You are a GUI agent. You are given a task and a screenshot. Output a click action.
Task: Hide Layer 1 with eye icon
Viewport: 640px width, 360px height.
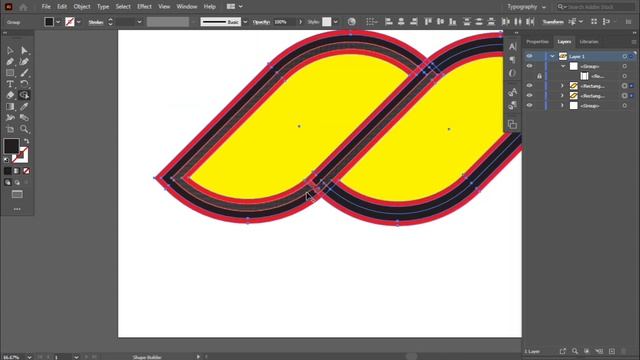[x=529, y=56]
